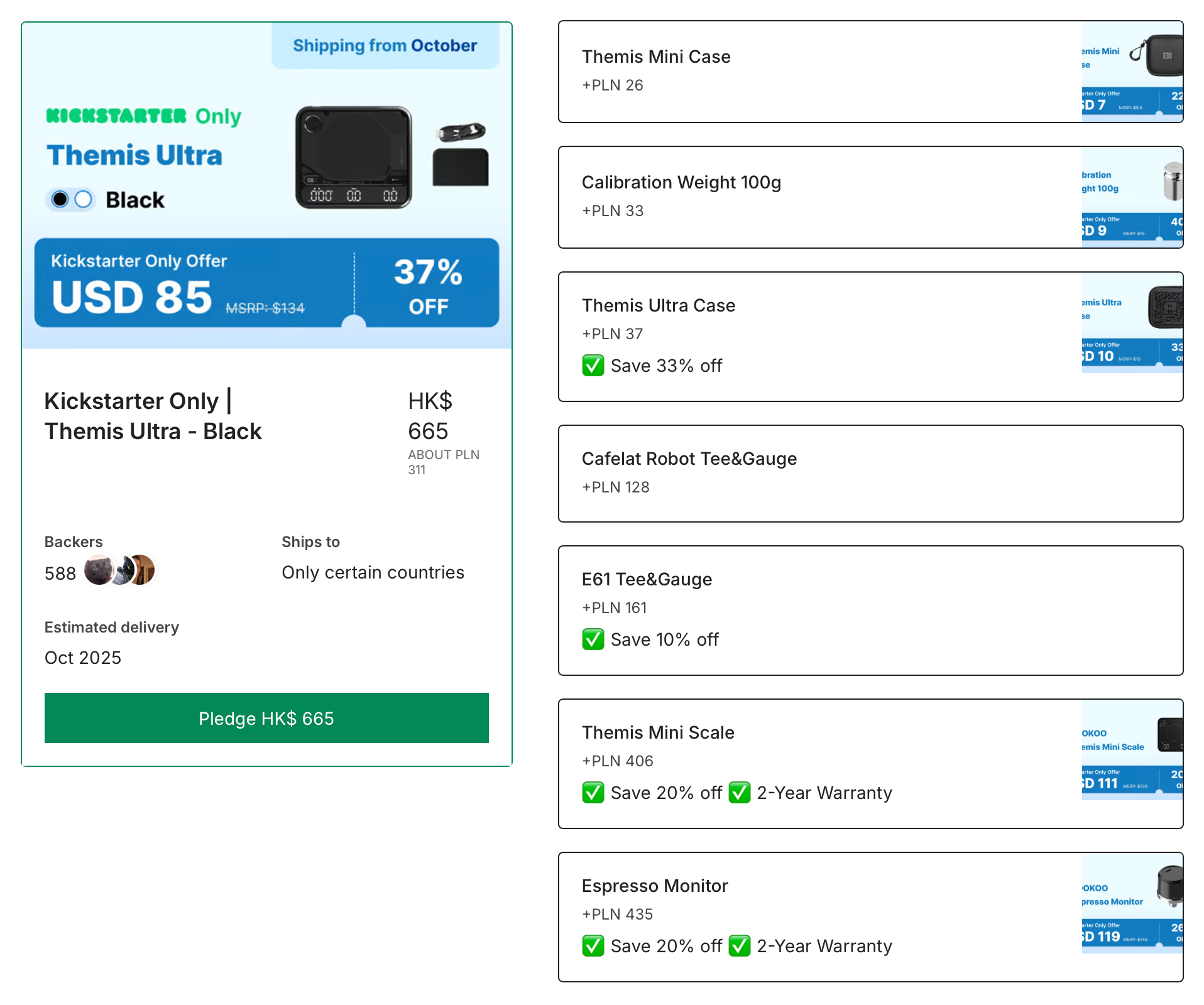The width and height of the screenshot is (1204, 1005).
Task: Click the 2-Year Warranty check in Espresso Monitor
Action: tap(740, 946)
